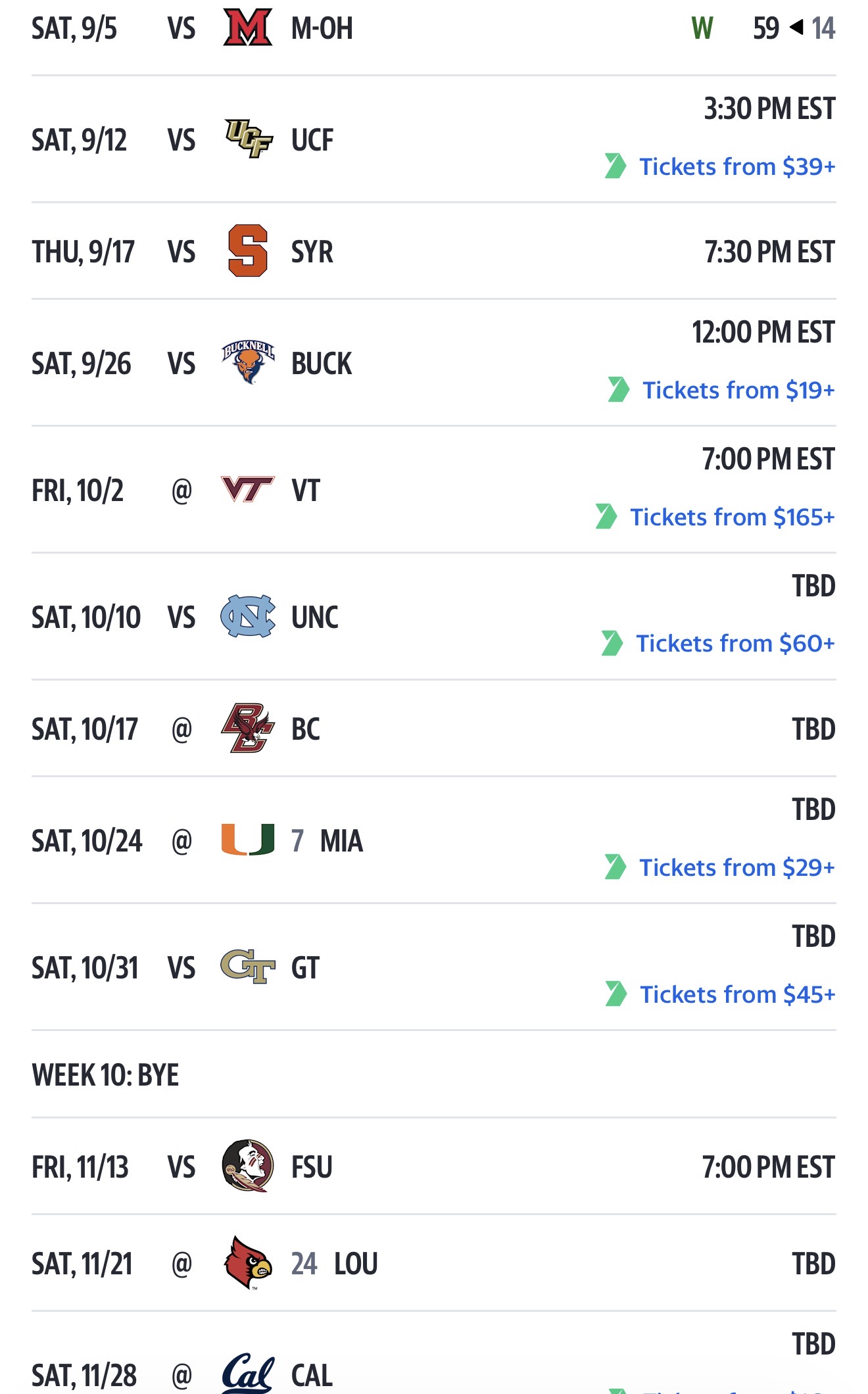Image resolution: width=868 pixels, height=1394 pixels.
Task: Open the Syracuse S logo
Action: (x=248, y=251)
